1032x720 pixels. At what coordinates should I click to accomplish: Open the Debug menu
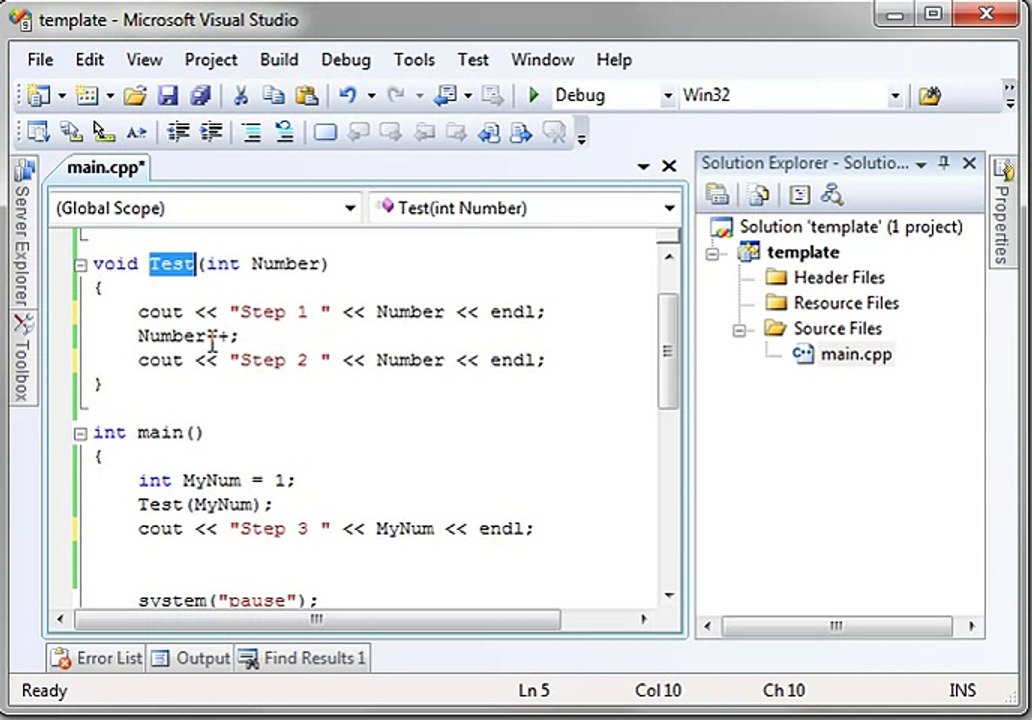point(346,60)
